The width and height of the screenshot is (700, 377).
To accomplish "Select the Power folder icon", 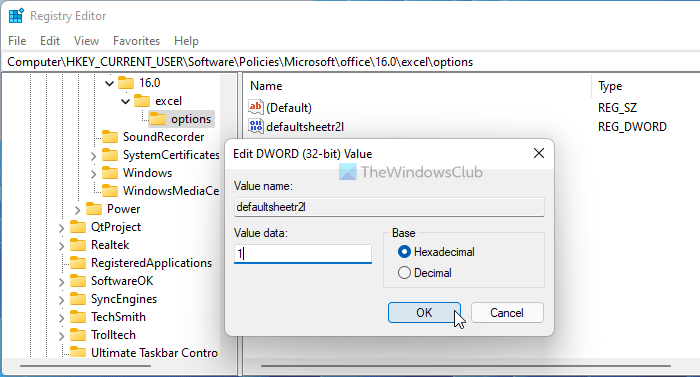I will coord(94,209).
